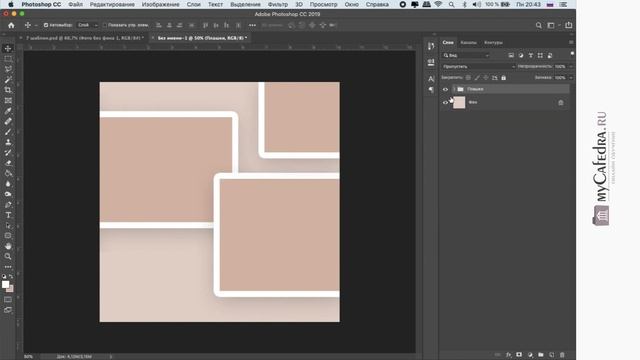Switch to the Контуры tab
The height and width of the screenshot is (360, 640).
(493, 42)
